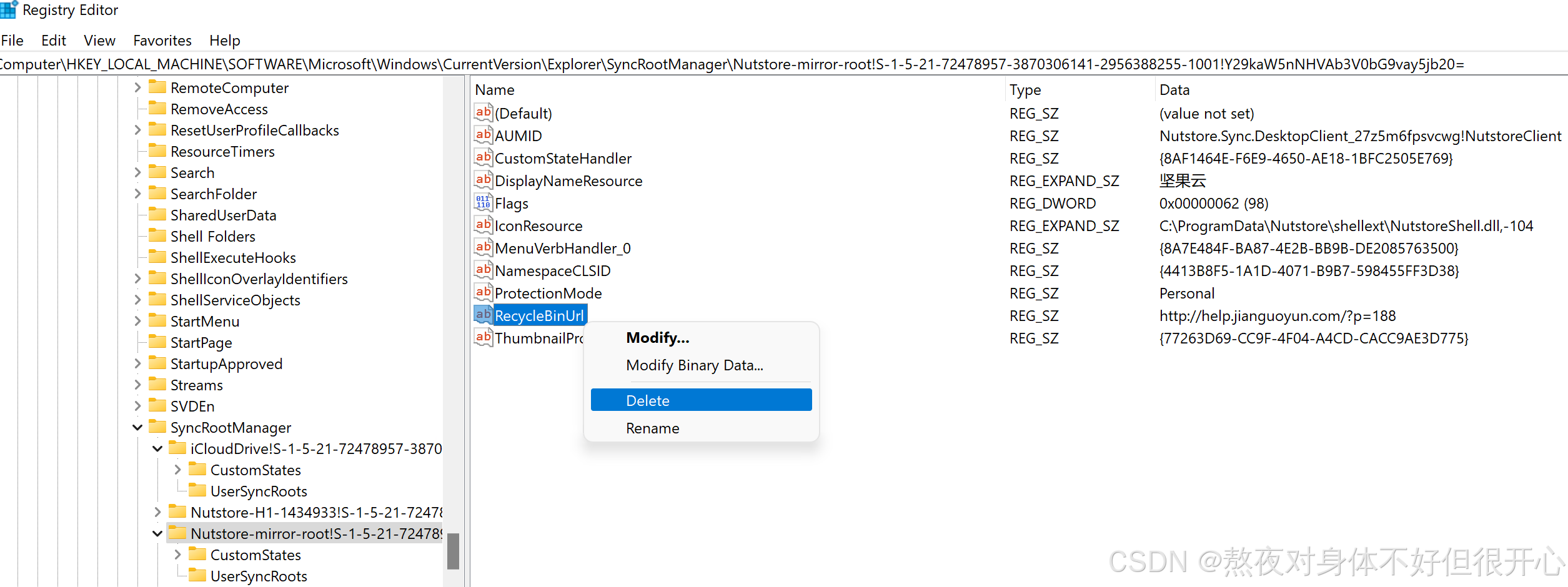
Task: Collapse the SyncRootManager key
Action: 137,427
